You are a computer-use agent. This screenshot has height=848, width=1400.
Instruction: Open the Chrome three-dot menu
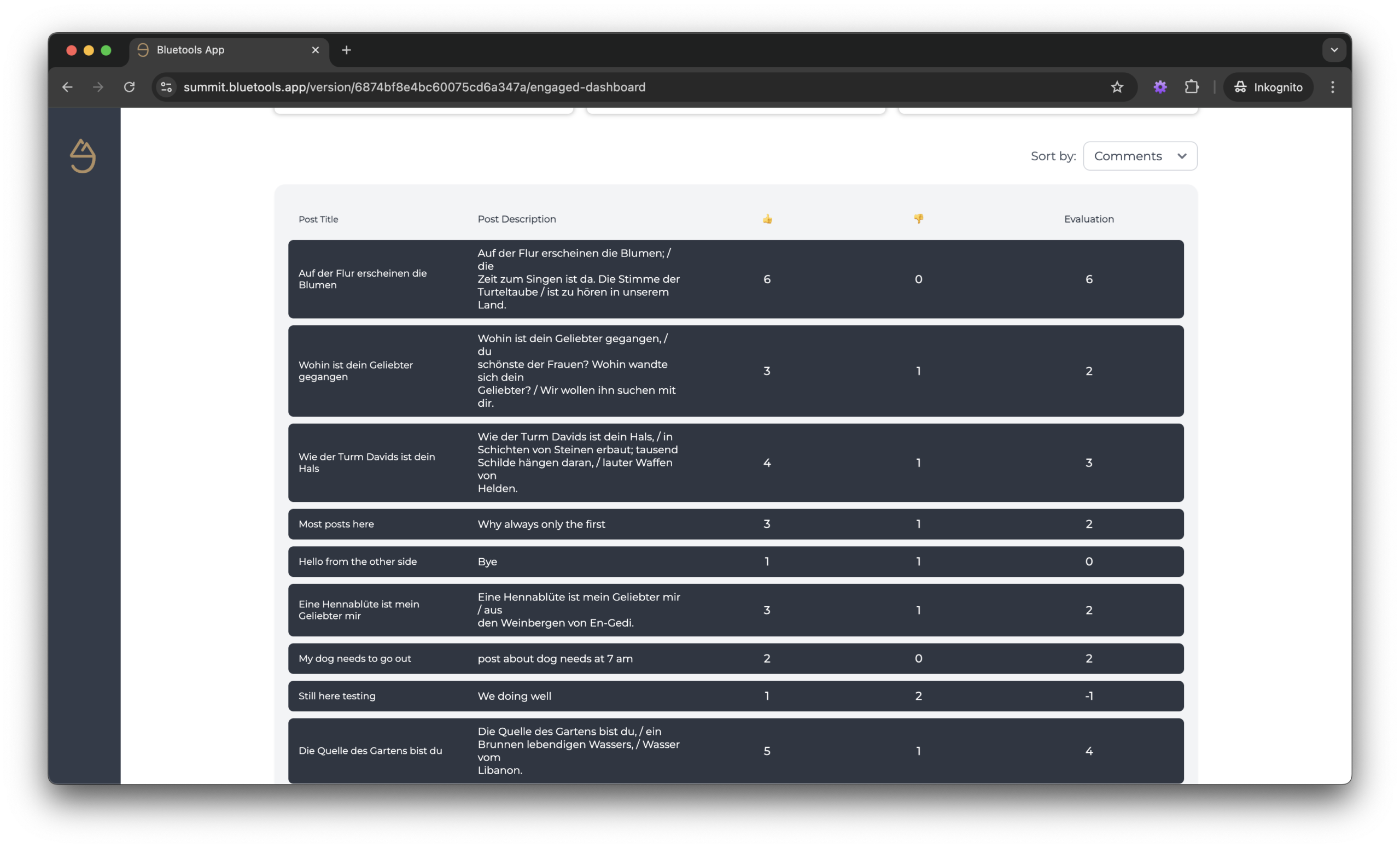coord(1332,87)
